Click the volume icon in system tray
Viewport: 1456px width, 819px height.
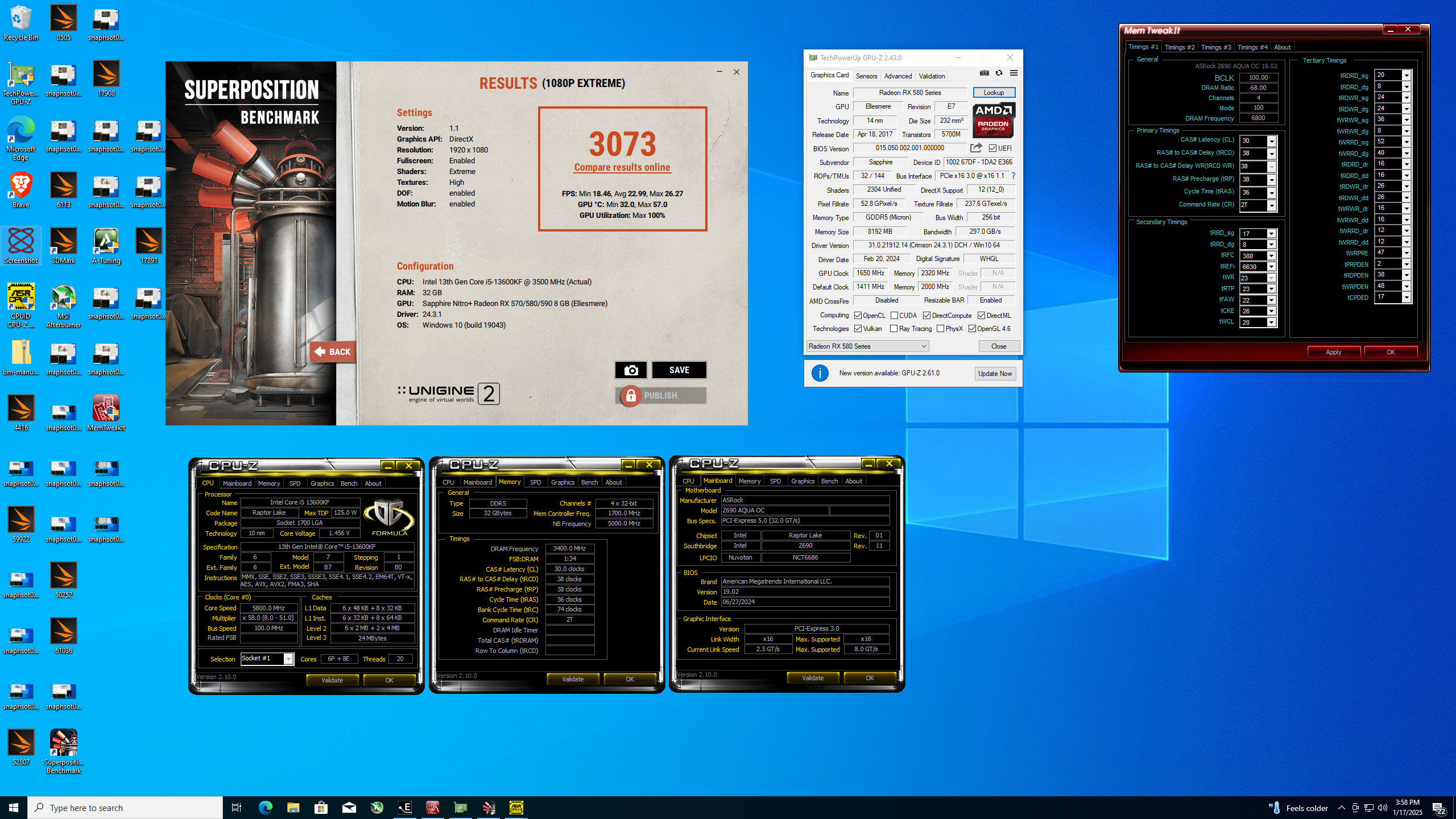[x=1383, y=808]
